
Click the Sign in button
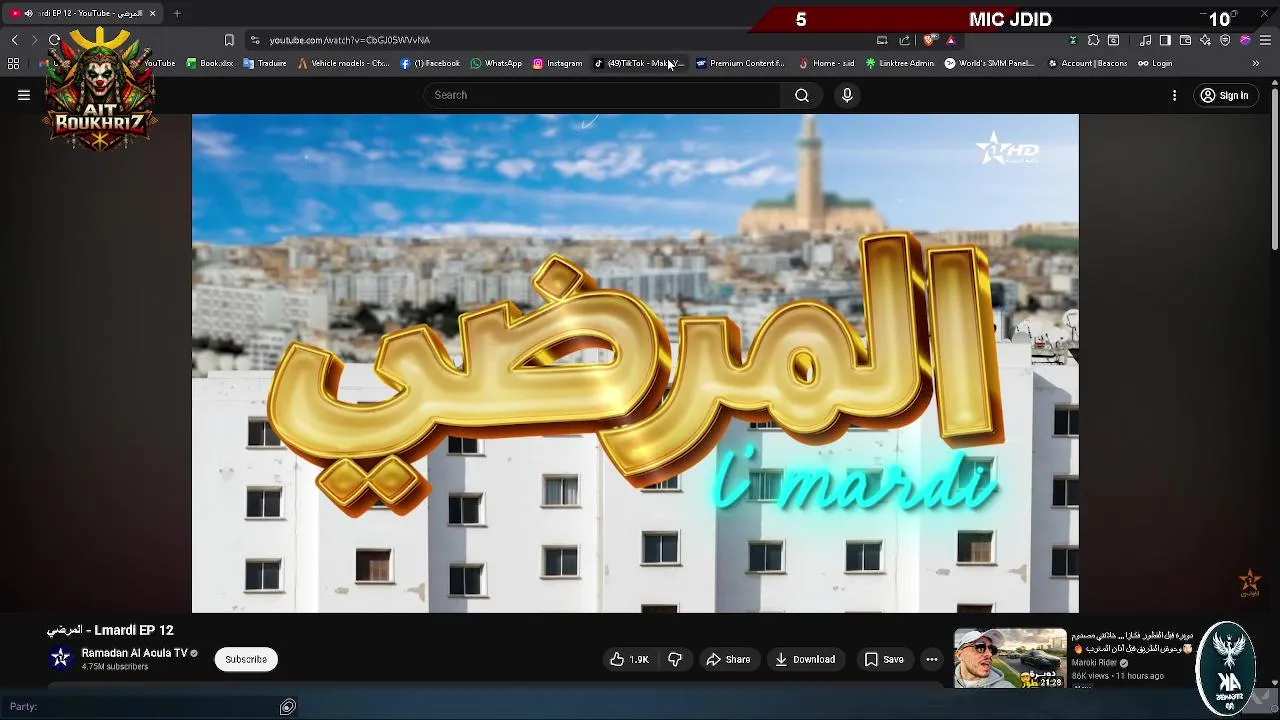coord(1224,95)
